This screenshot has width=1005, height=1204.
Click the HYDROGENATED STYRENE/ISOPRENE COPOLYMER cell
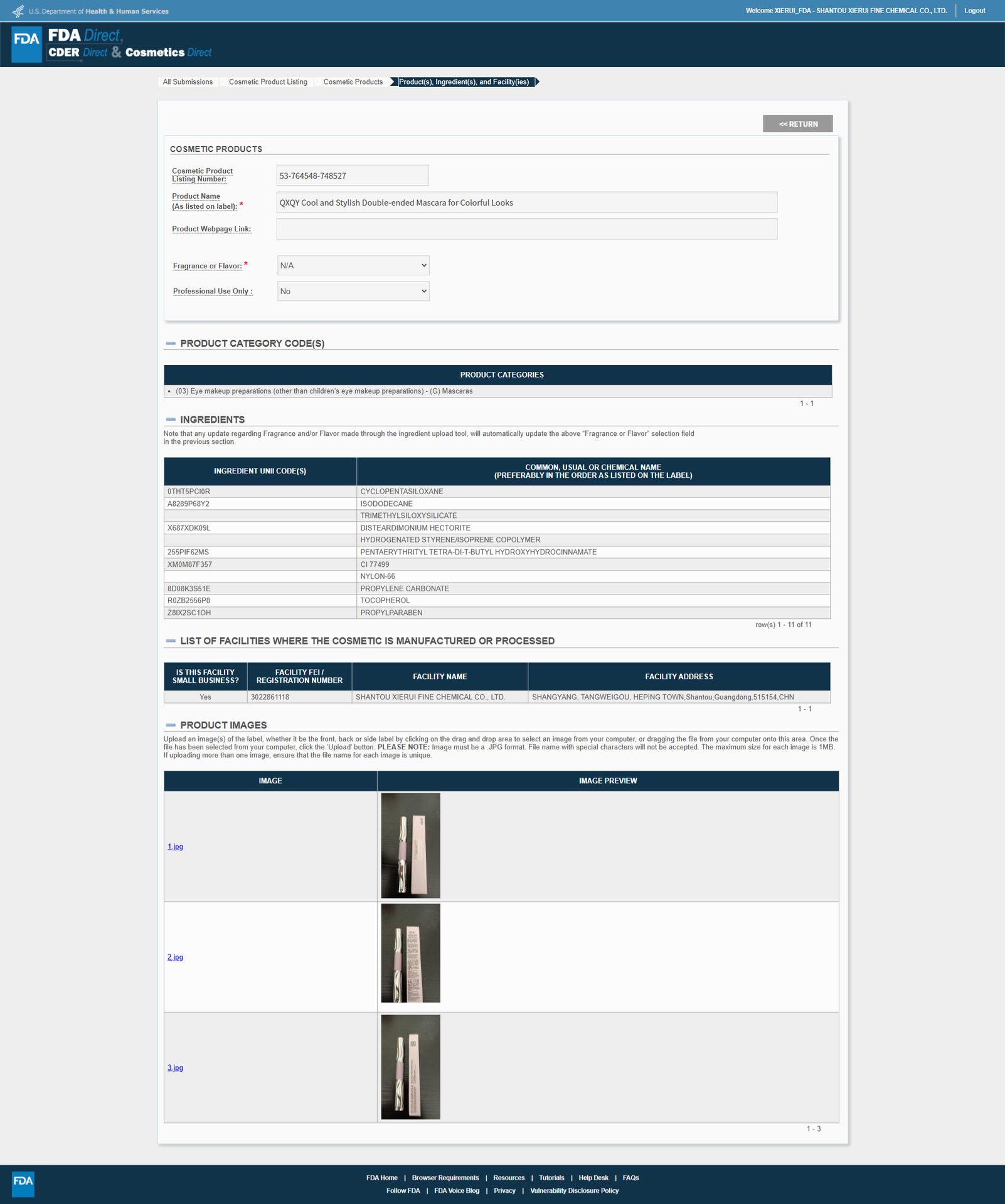tap(593, 540)
